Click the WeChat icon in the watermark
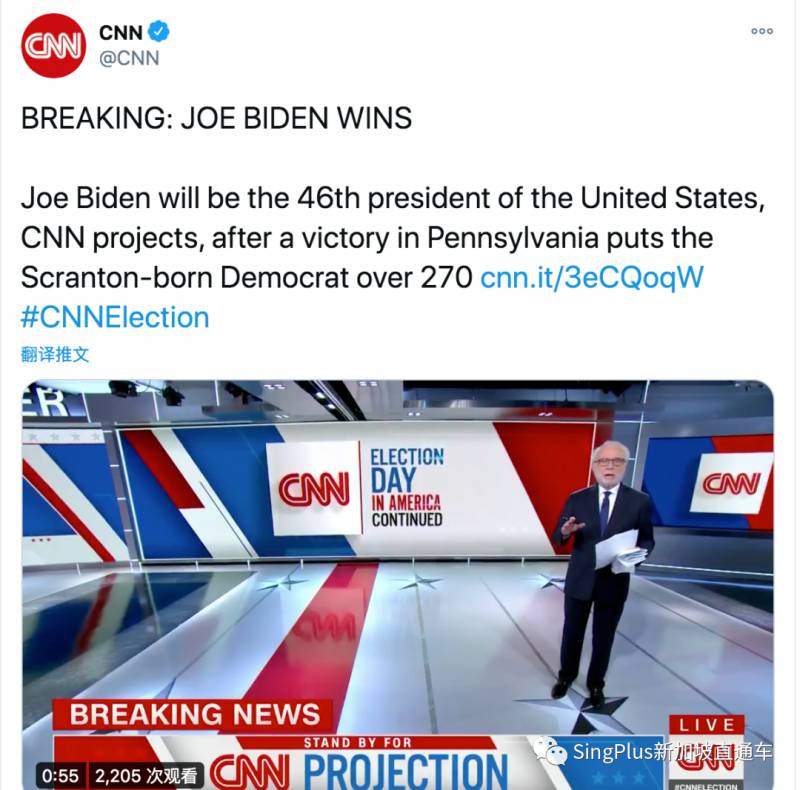The height and width of the screenshot is (790, 800). pyautogui.click(x=551, y=751)
